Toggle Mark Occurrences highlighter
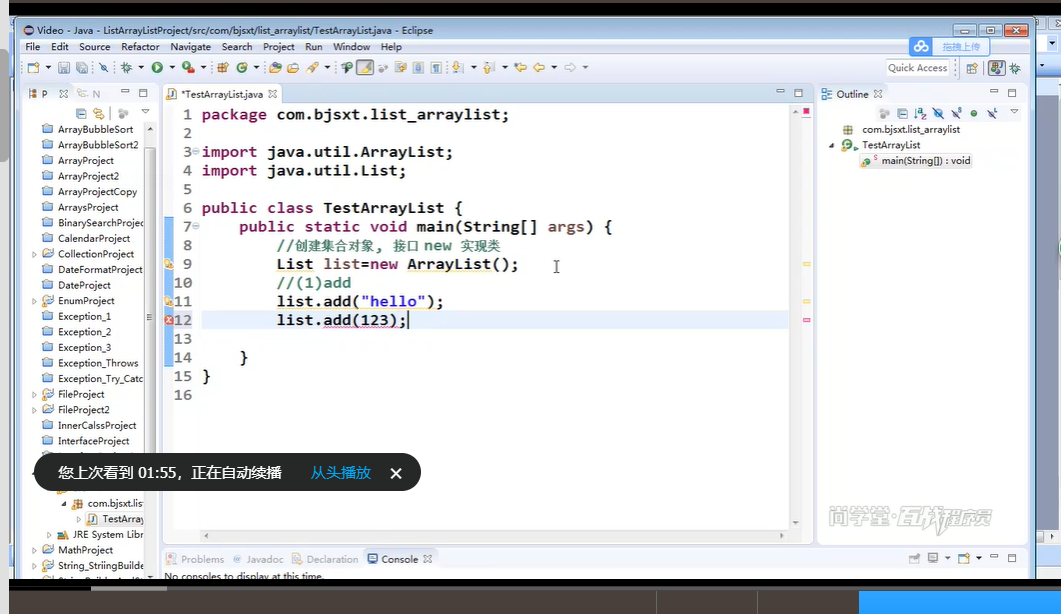This screenshot has height=614, width=1061. click(365, 67)
